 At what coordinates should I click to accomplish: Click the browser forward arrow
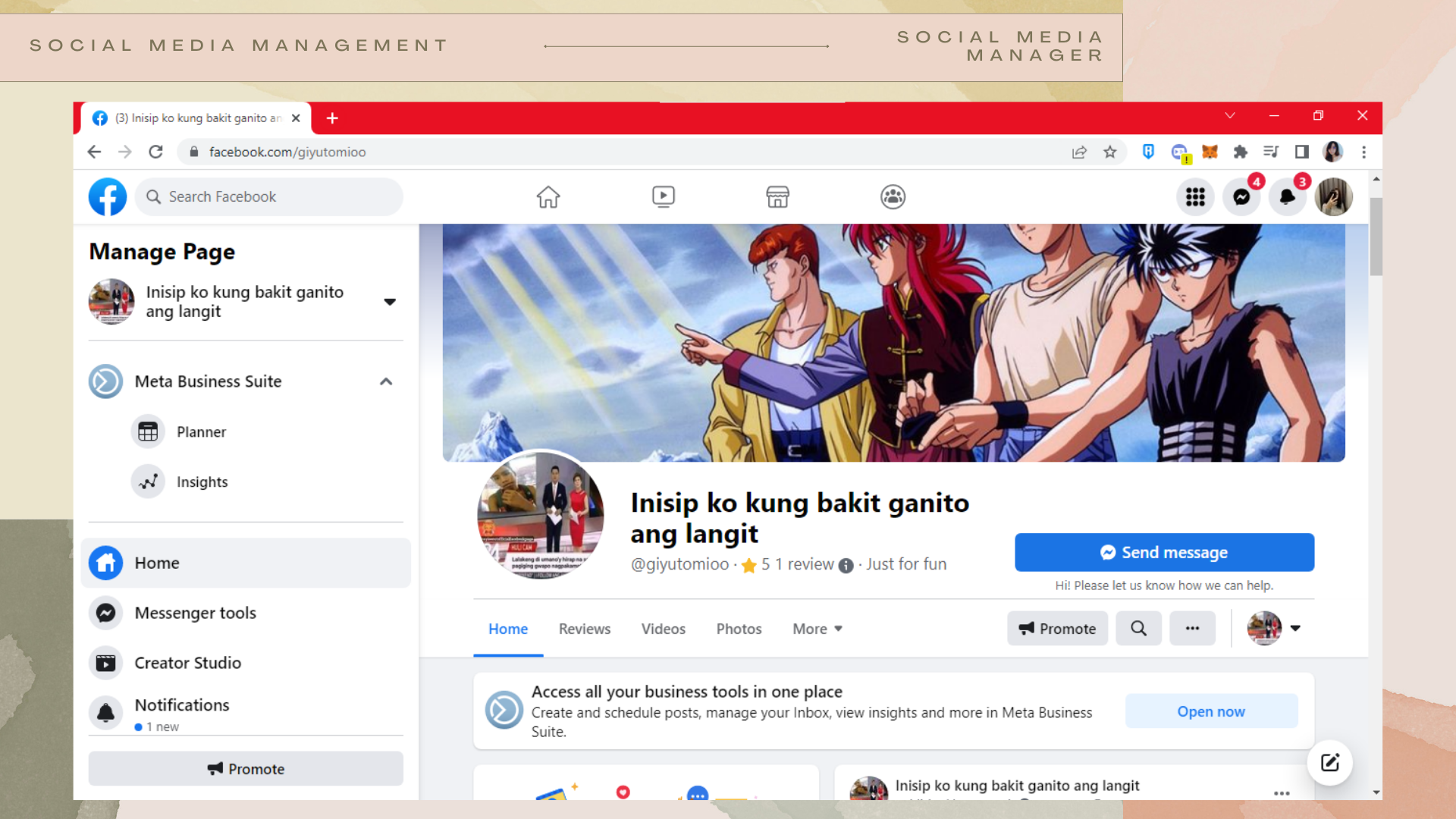tap(125, 152)
